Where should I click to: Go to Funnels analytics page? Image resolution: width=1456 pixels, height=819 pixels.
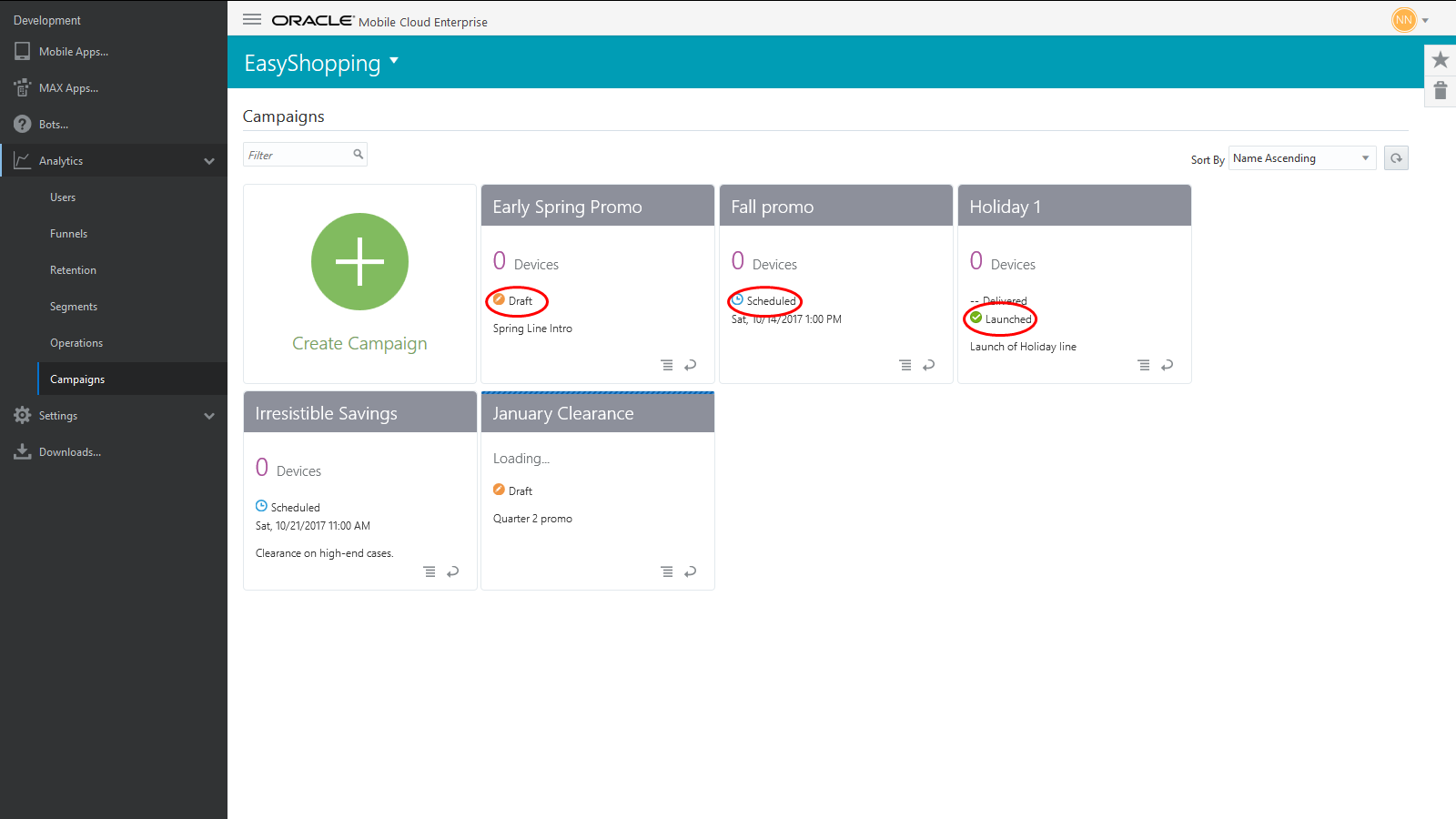[69, 234]
